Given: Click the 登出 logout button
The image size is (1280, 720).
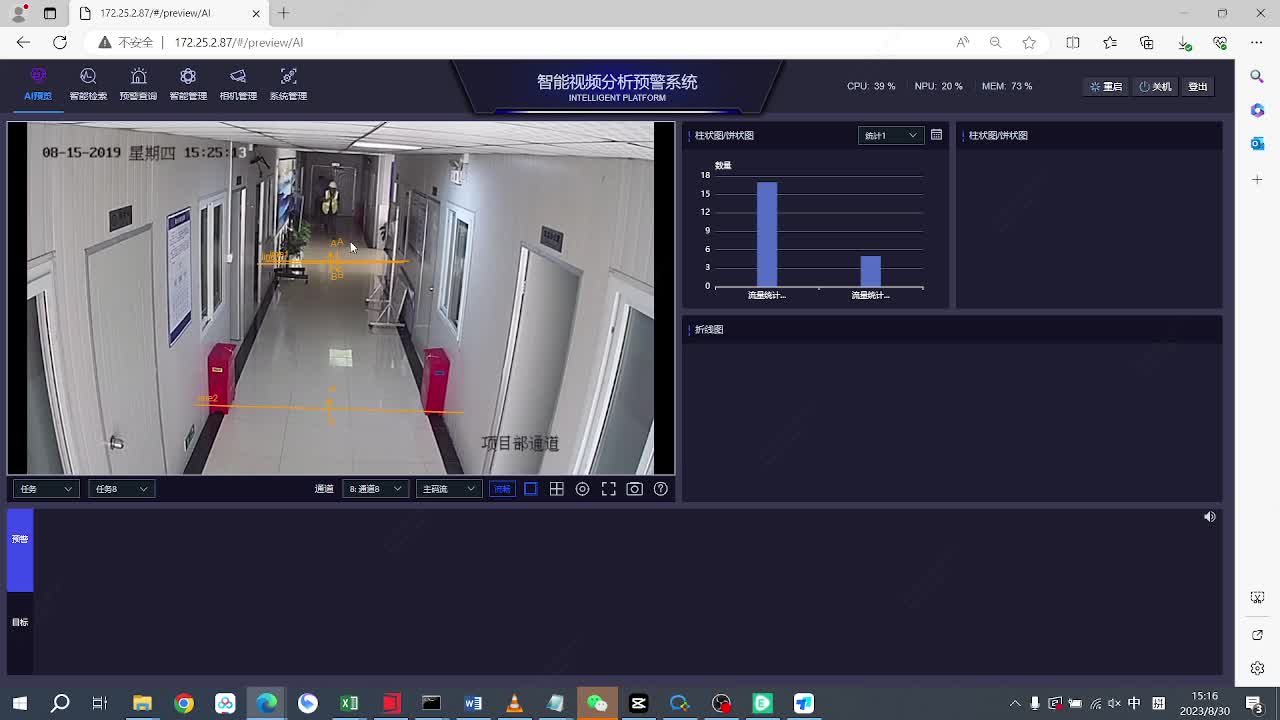Looking at the screenshot, I should point(1197,87).
